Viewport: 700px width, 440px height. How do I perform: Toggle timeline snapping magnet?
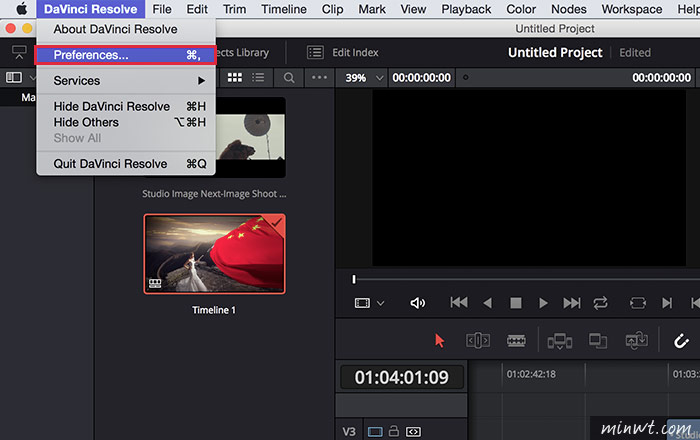click(x=681, y=341)
